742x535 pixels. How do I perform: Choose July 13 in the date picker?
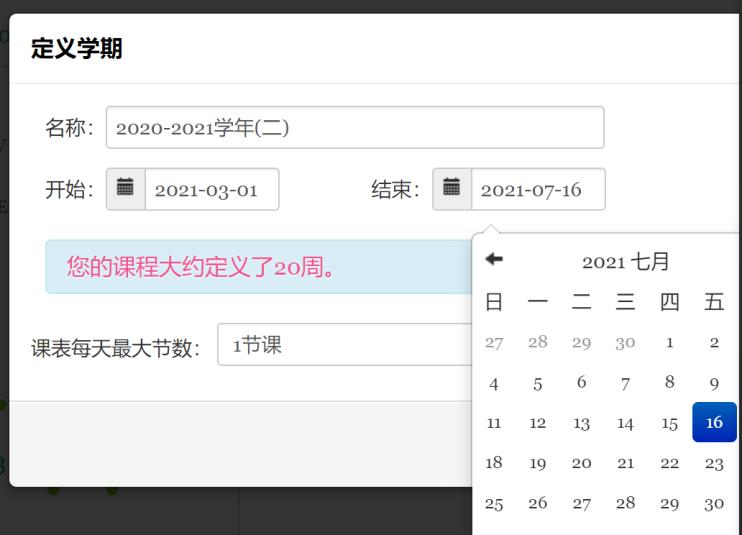[x=582, y=423]
